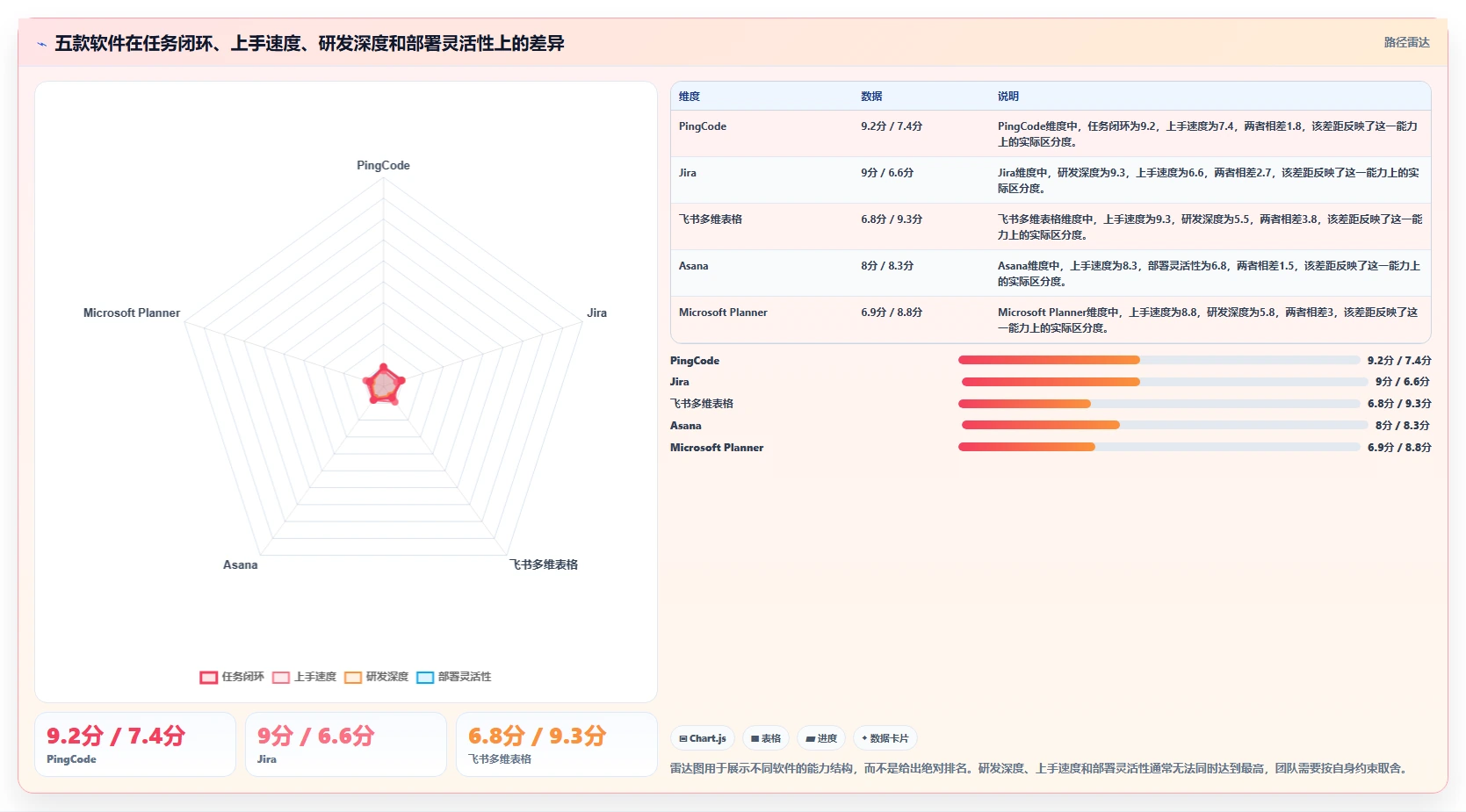The height and width of the screenshot is (812, 1466).
Task: Click the 表格 tag
Action: [766, 738]
